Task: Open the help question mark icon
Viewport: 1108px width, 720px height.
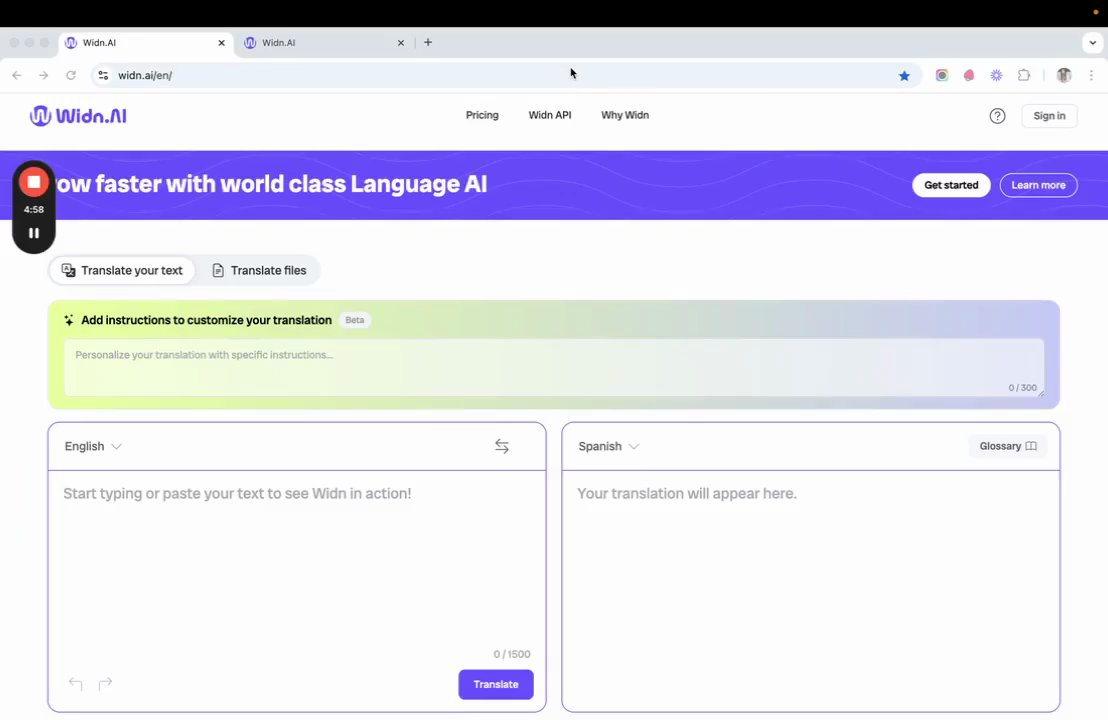Action: coord(997,116)
